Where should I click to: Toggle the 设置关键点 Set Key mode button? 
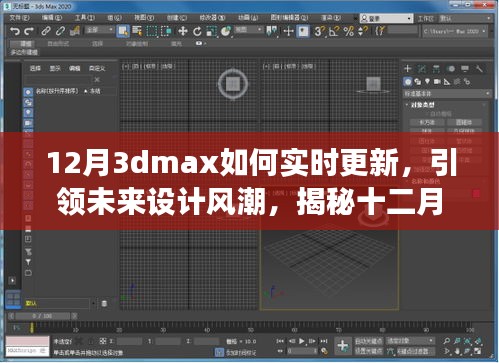point(369,351)
